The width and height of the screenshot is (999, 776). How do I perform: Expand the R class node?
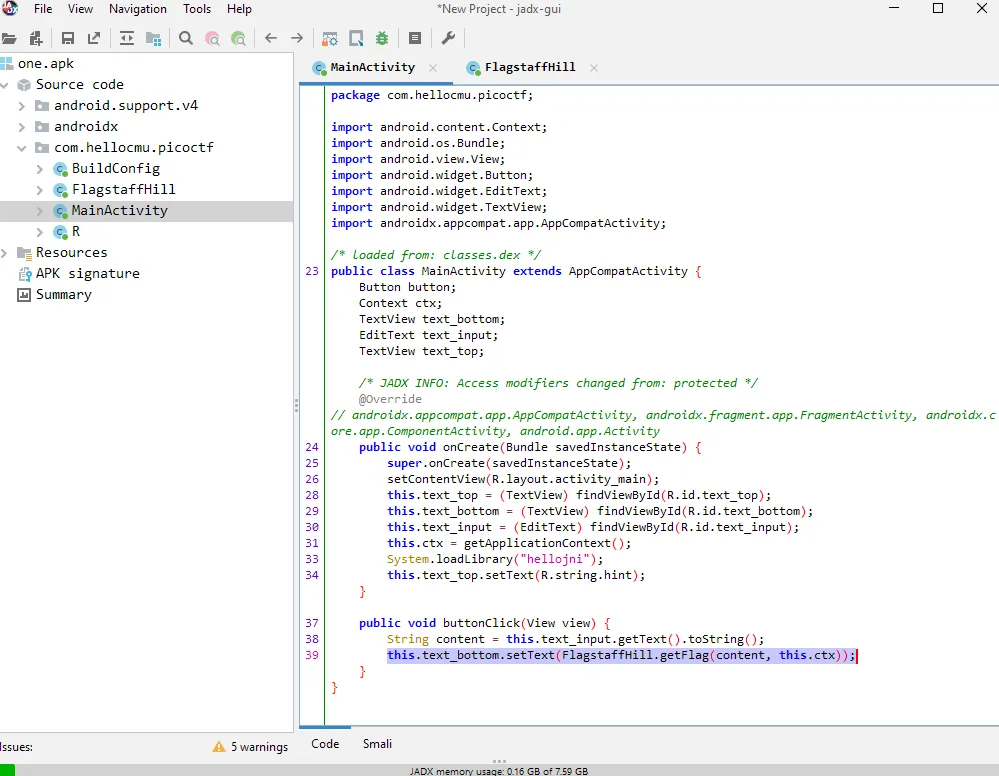(40, 232)
